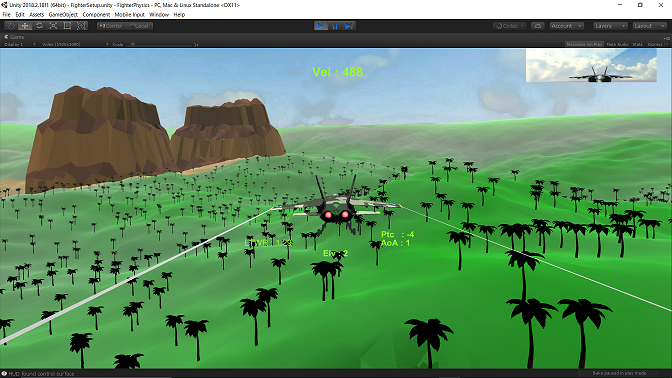The width and height of the screenshot is (672, 378).
Task: Open the Mobile Input menu
Action: pyautogui.click(x=129, y=15)
